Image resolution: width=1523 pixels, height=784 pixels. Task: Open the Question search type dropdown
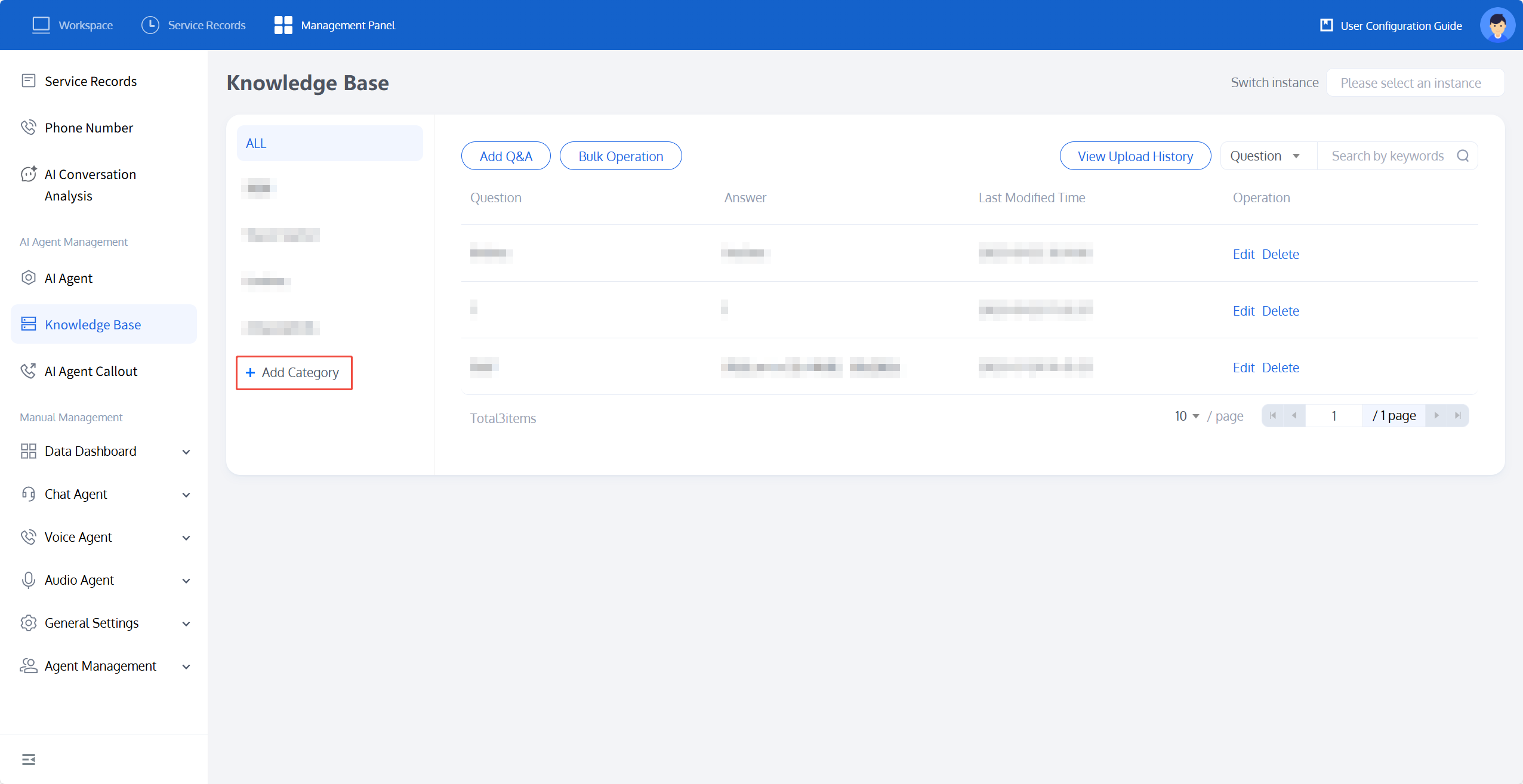pos(1265,156)
